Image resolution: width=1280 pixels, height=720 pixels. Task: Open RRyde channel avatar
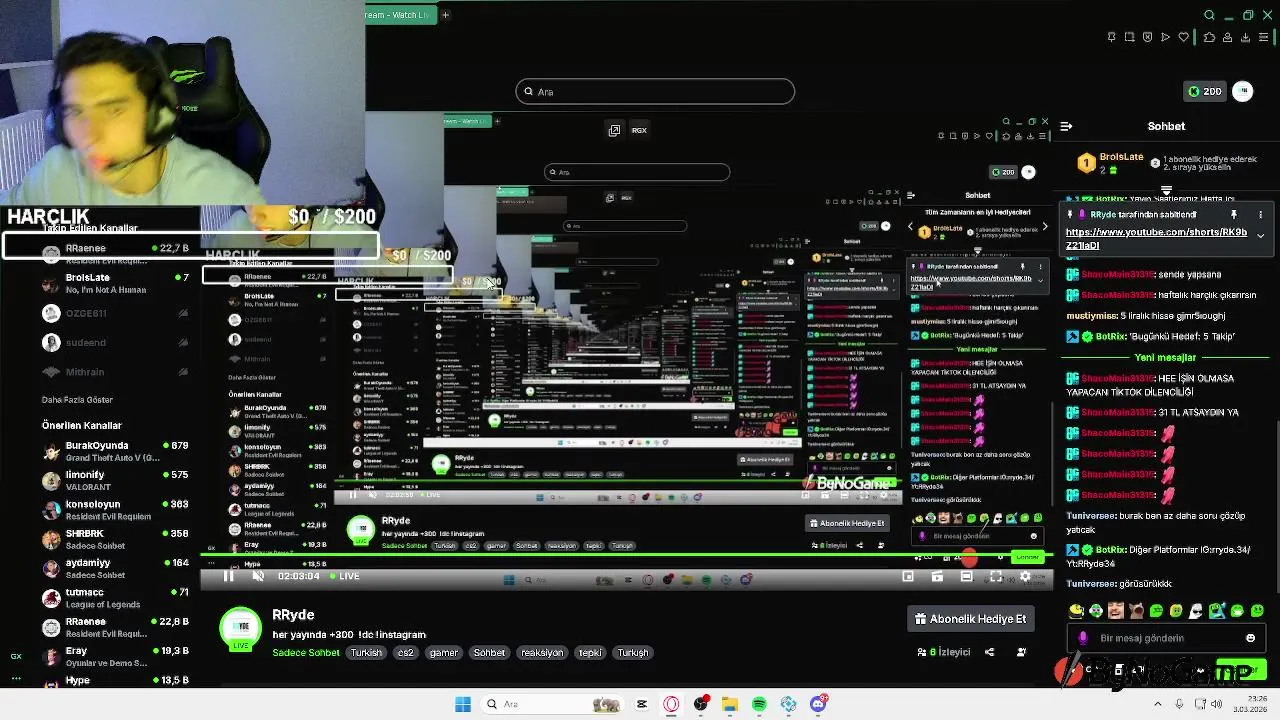point(240,629)
